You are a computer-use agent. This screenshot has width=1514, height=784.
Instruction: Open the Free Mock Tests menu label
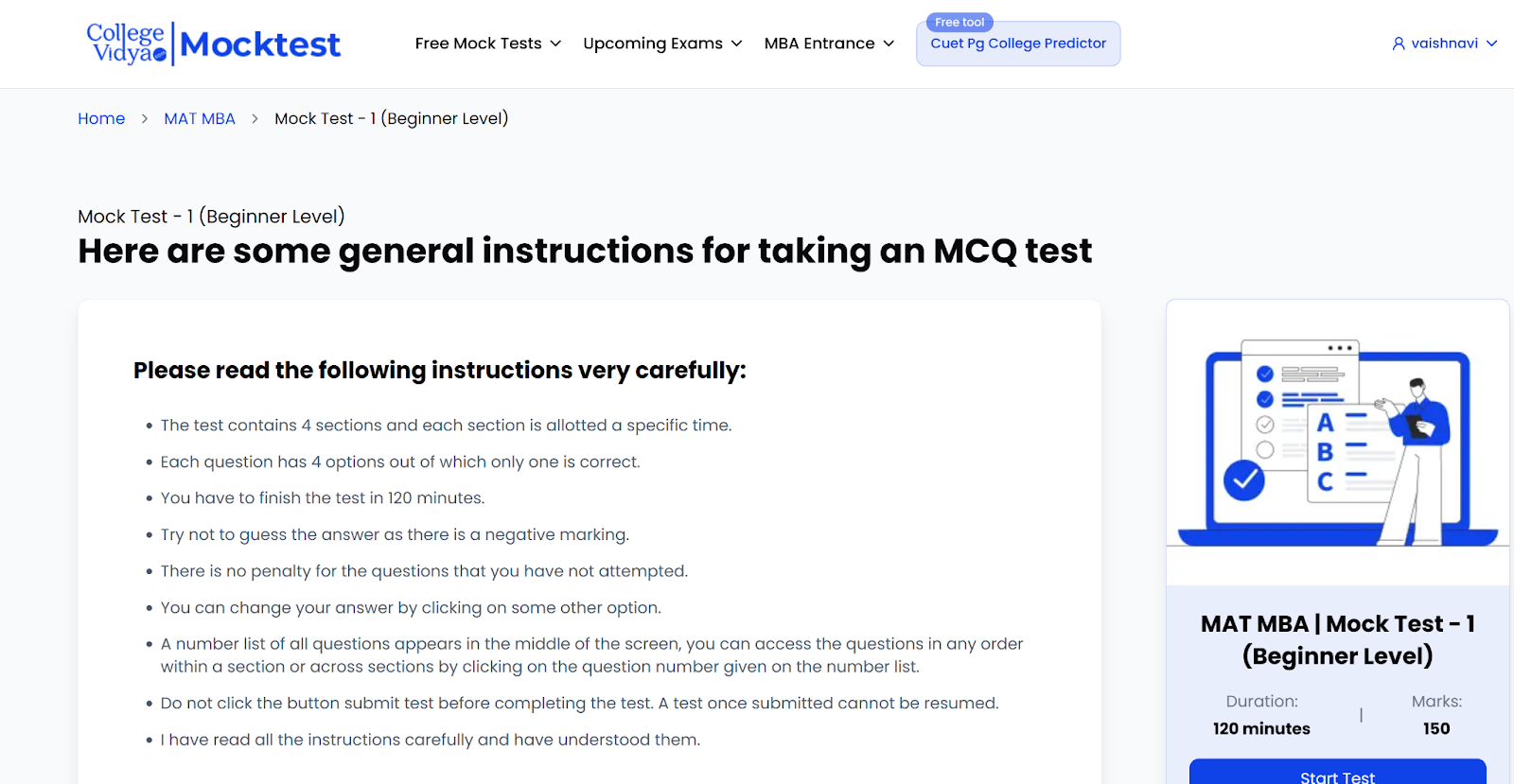click(478, 44)
